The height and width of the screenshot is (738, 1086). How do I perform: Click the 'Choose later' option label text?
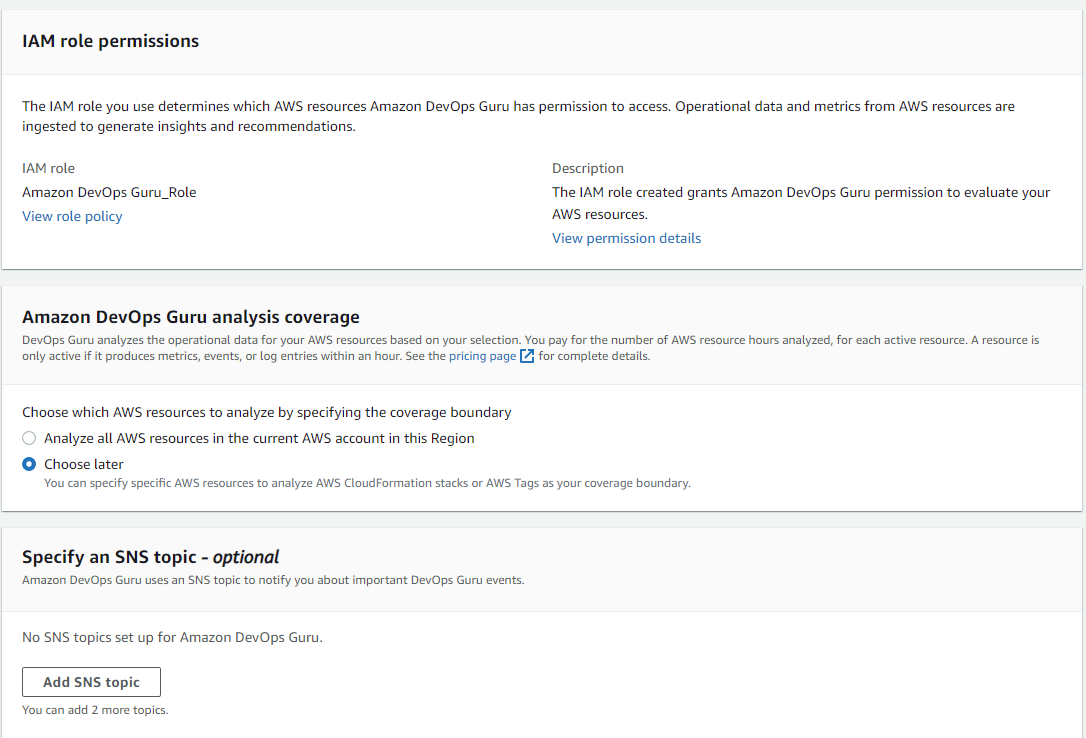click(84, 464)
